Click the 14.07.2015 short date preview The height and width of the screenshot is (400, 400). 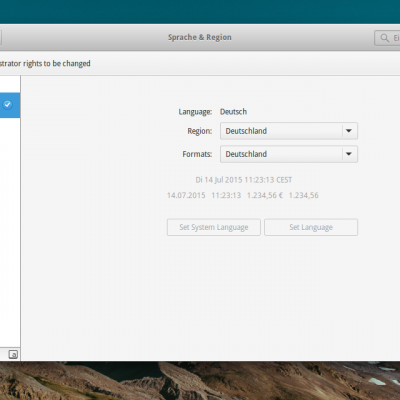point(186,195)
